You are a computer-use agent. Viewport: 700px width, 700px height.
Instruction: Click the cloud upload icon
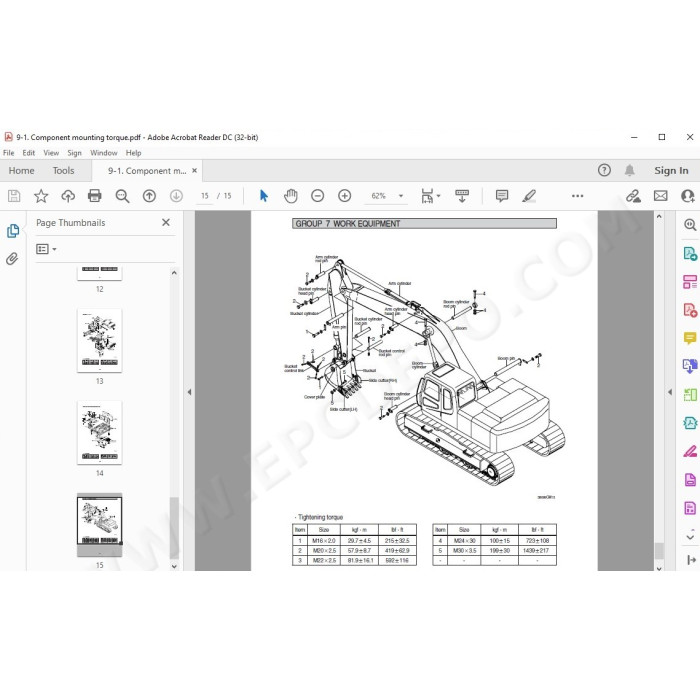click(x=68, y=196)
